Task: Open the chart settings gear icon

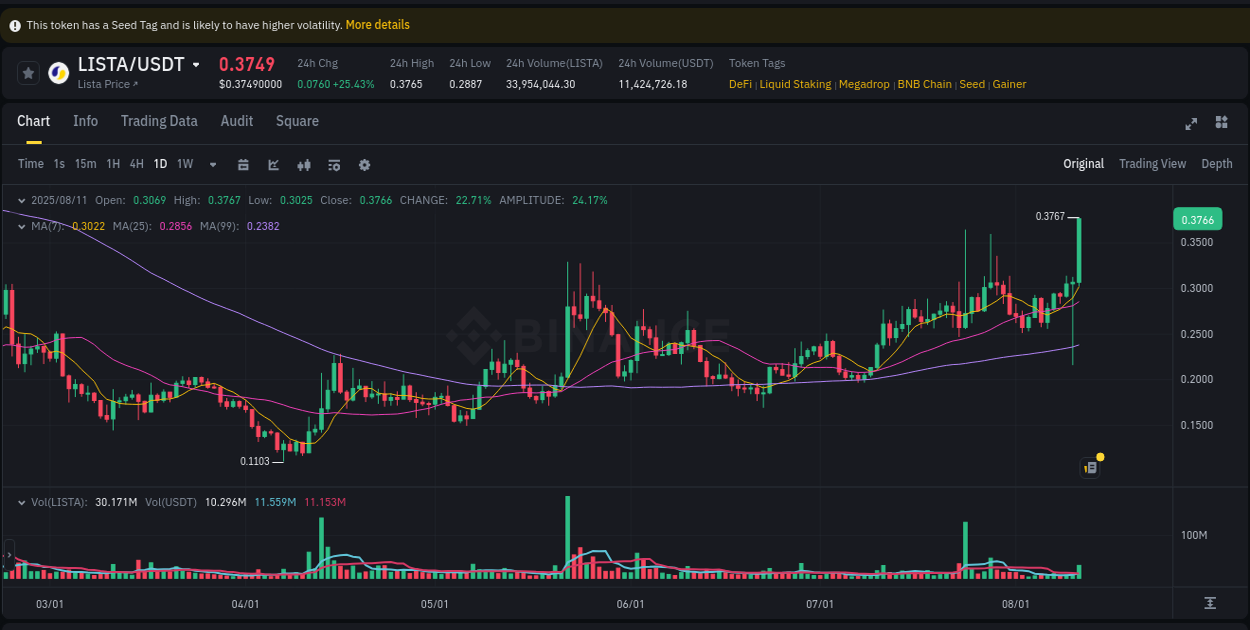Action: pyautogui.click(x=364, y=163)
